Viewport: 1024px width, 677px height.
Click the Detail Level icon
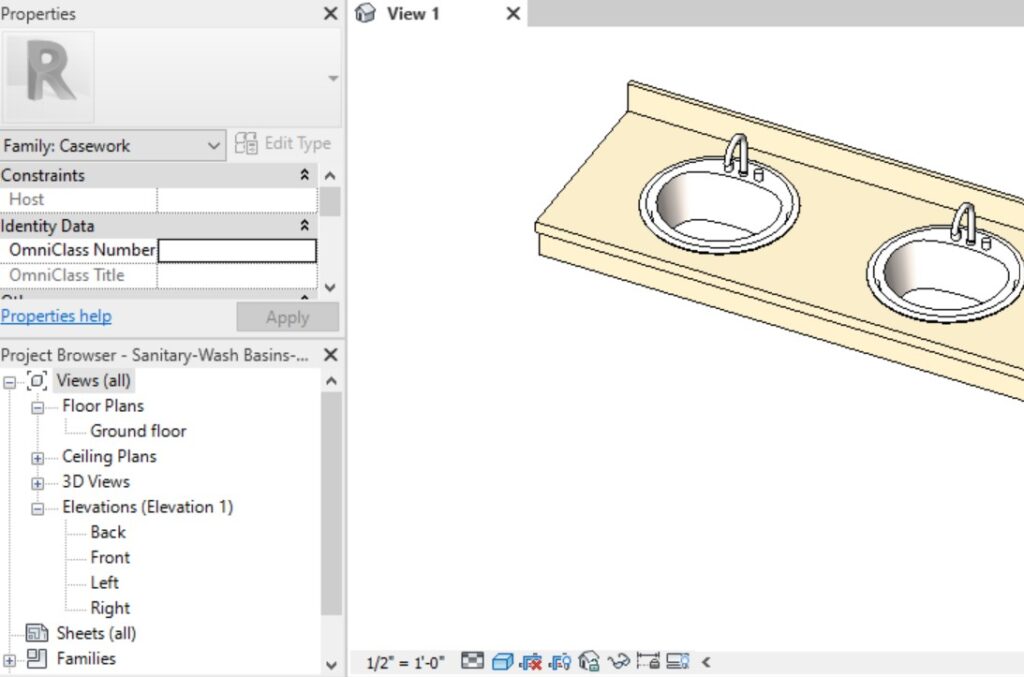471,662
